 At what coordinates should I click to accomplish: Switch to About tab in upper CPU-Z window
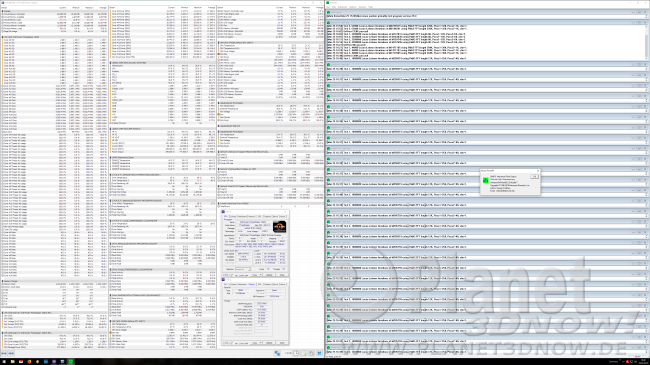point(283,217)
